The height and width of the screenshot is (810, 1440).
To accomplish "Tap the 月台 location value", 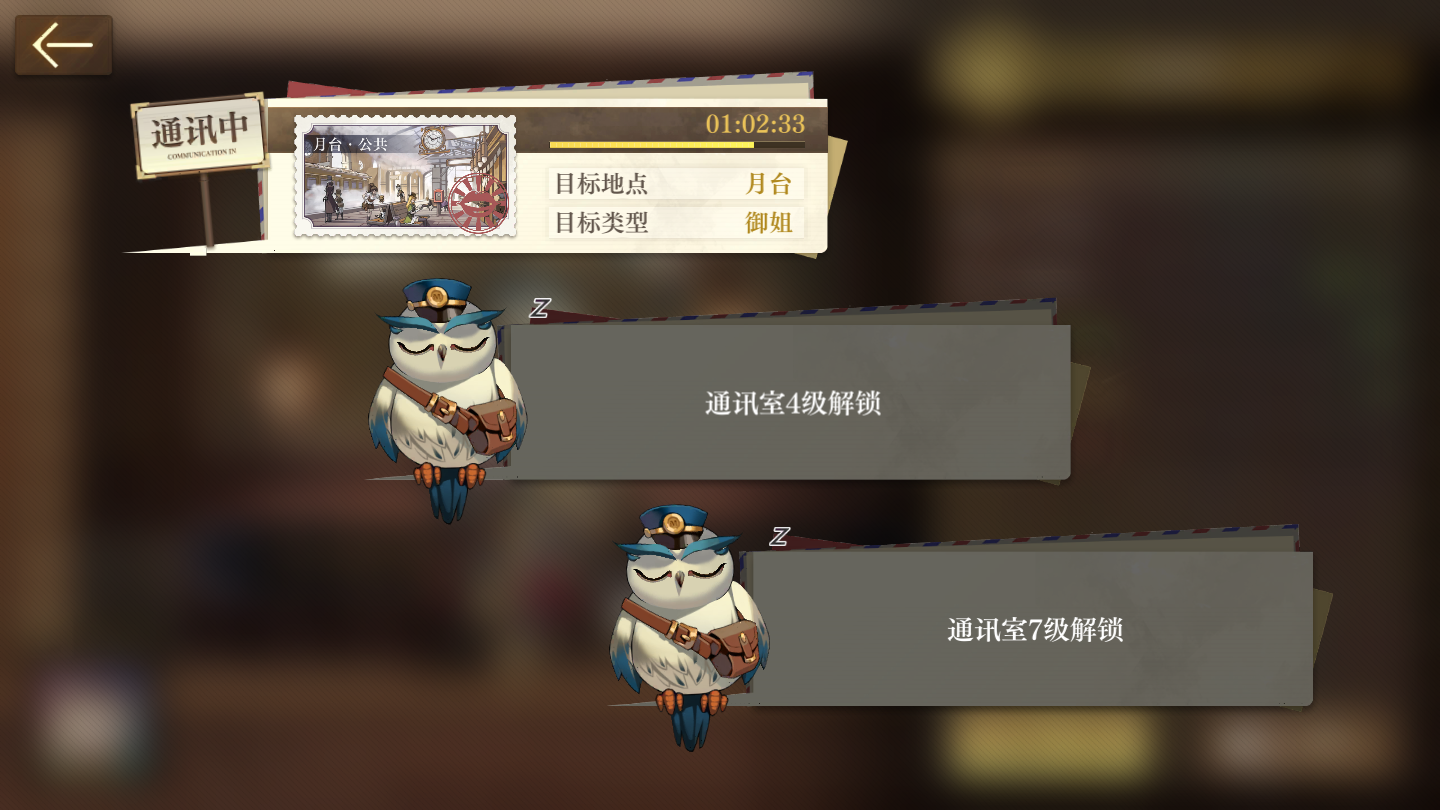I will pos(768,184).
